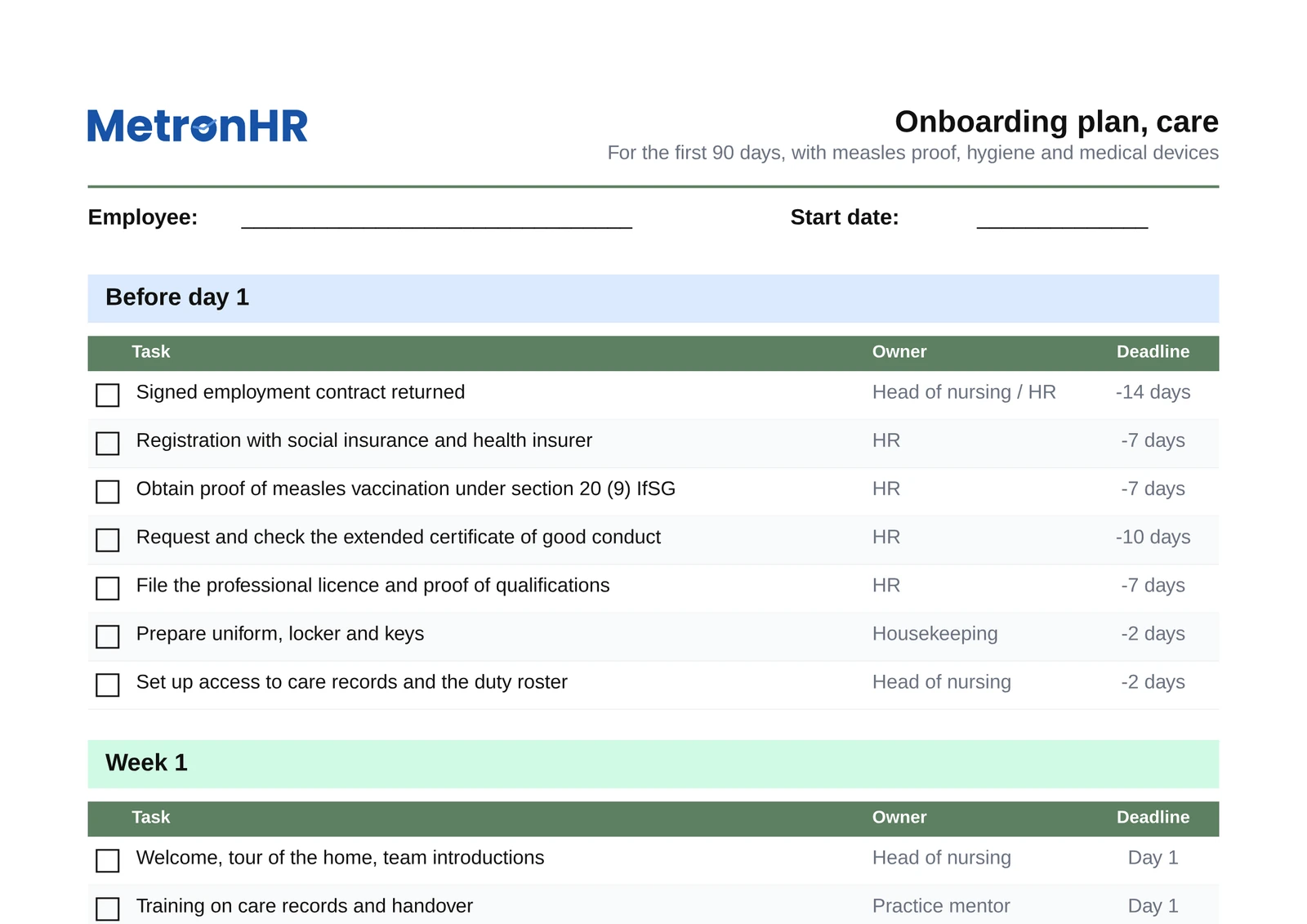Check the Training on care records checkbox
Screen dimensions: 1307x924
[108, 908]
